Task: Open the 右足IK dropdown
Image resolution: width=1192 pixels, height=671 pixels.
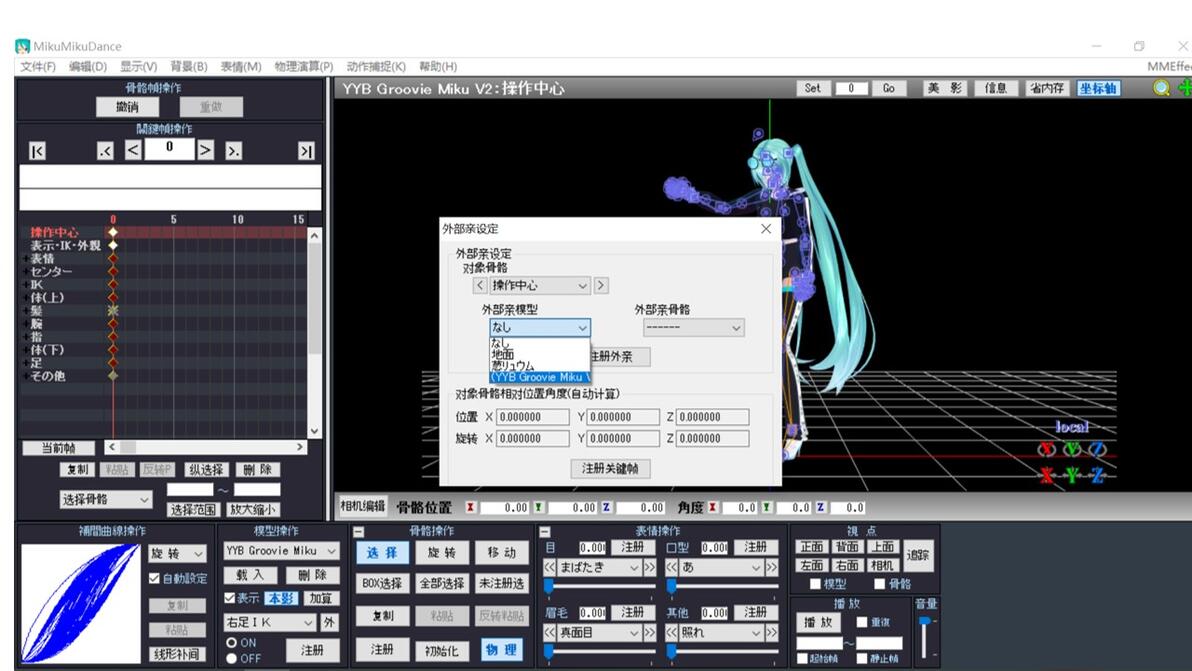Action: point(270,622)
